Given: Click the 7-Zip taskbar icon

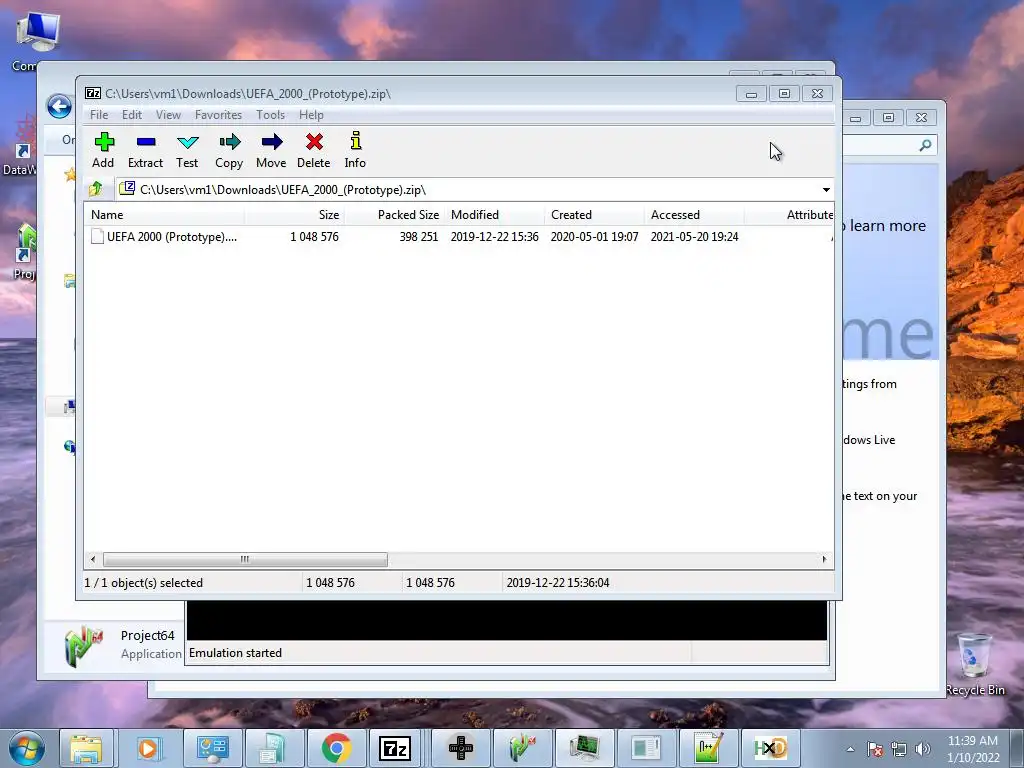Looking at the screenshot, I should [395, 748].
